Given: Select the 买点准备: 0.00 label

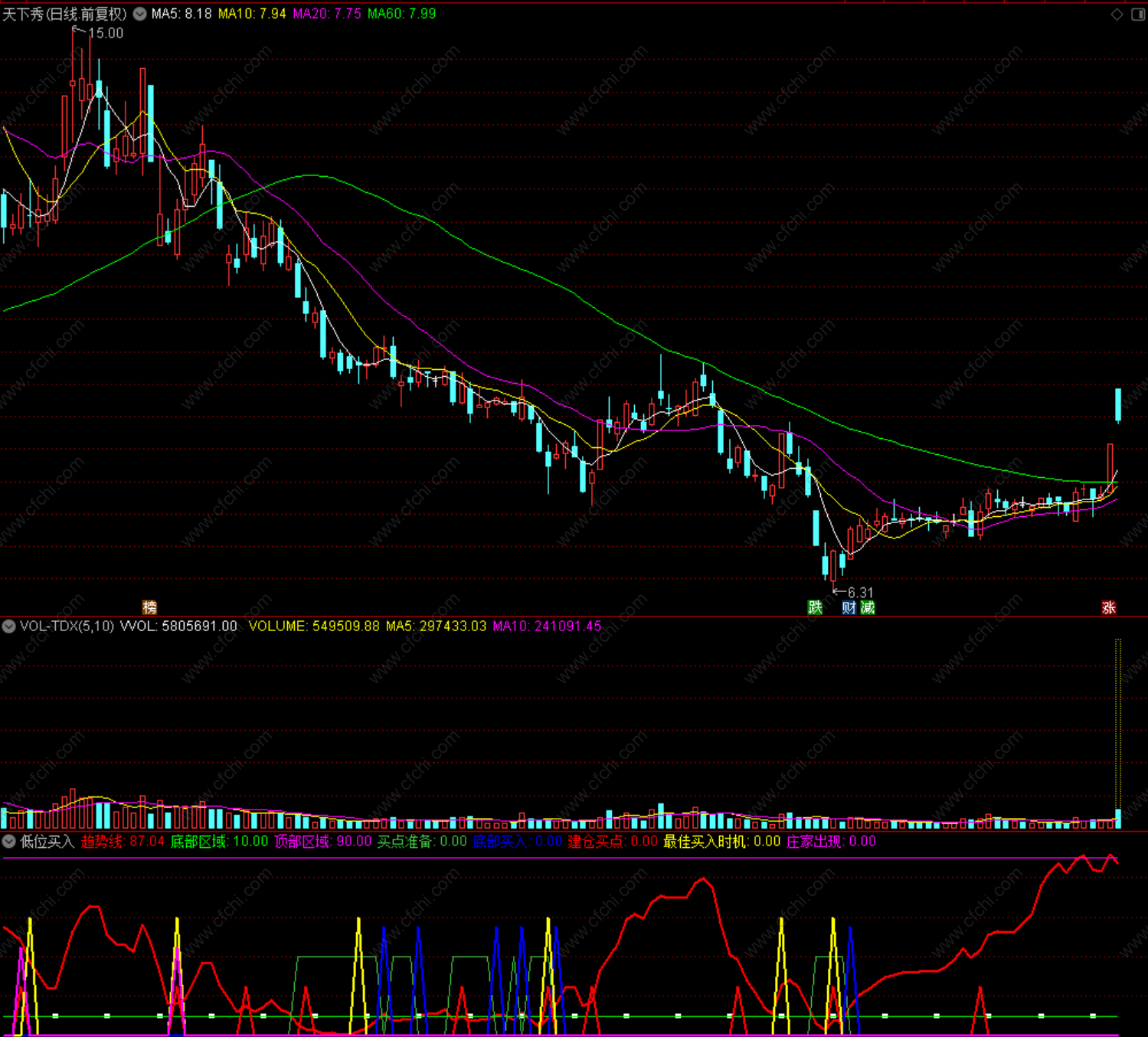Looking at the screenshot, I should pos(422,841).
